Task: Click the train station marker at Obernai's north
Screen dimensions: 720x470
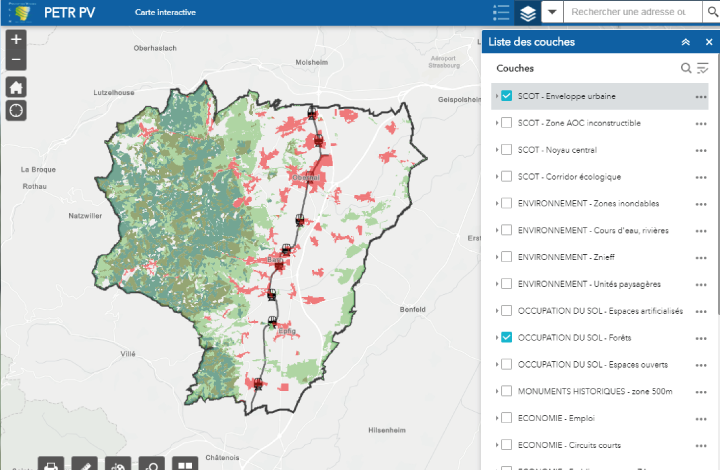Action: click(318, 140)
